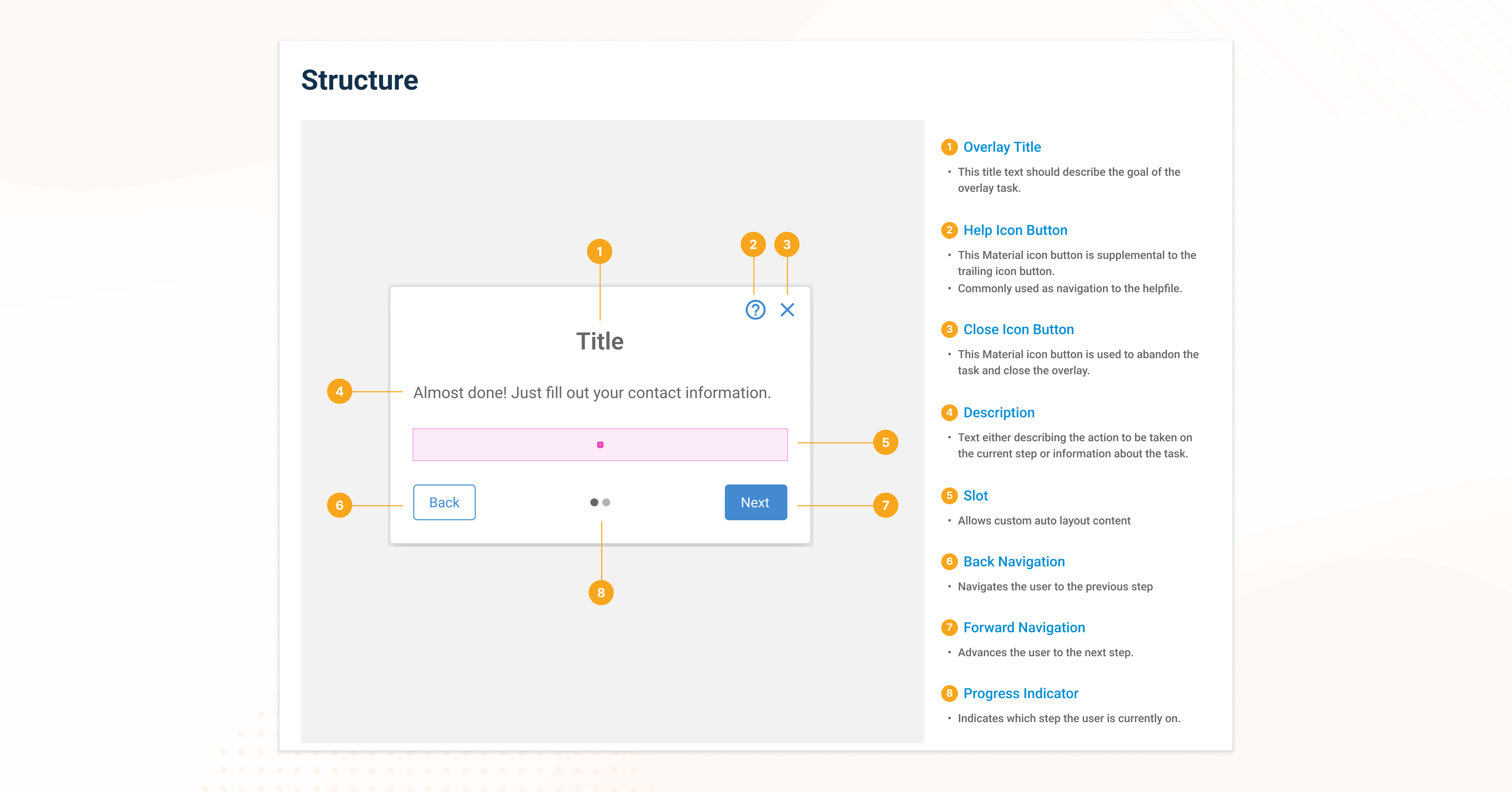Viewport: 1512px width, 792px height.
Task: Click 'Commonly used as navigation to the helpfile.'
Action: coord(1069,288)
